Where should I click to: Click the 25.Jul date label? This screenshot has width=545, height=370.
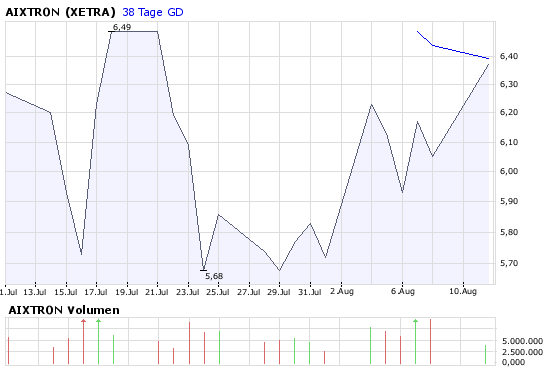(x=218, y=292)
